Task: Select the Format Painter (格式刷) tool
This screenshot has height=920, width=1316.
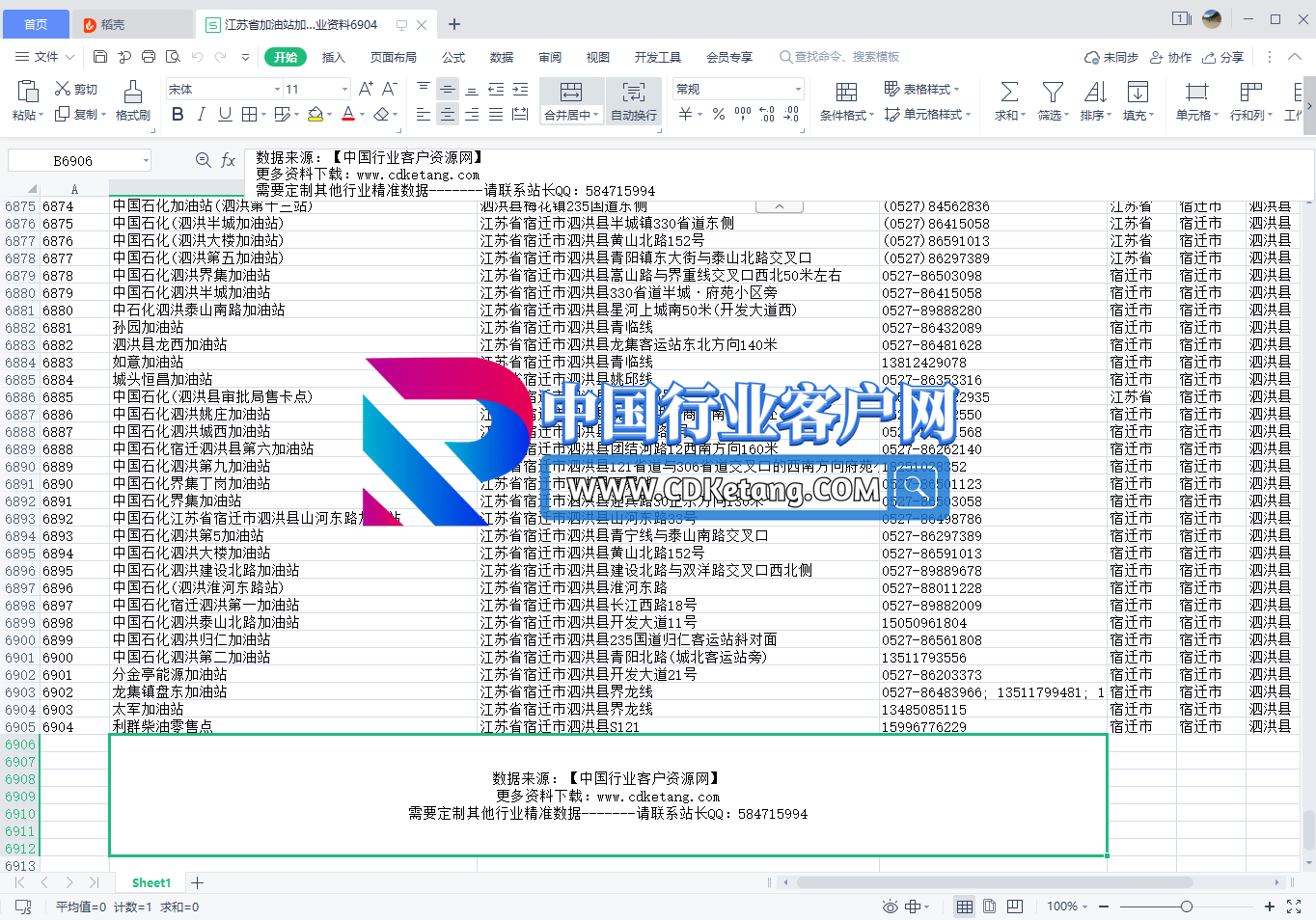Action: [x=133, y=100]
